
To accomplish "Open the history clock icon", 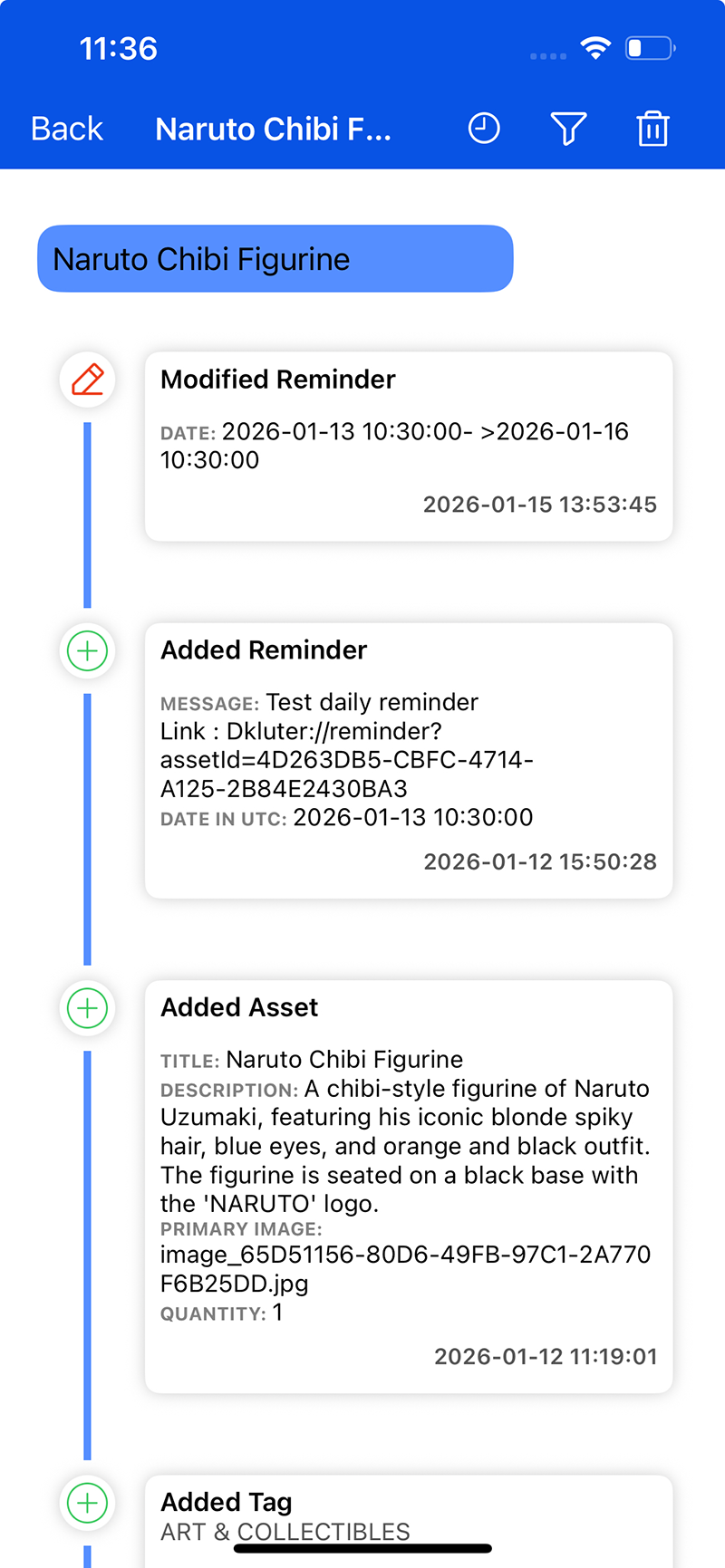I will click(x=484, y=129).
